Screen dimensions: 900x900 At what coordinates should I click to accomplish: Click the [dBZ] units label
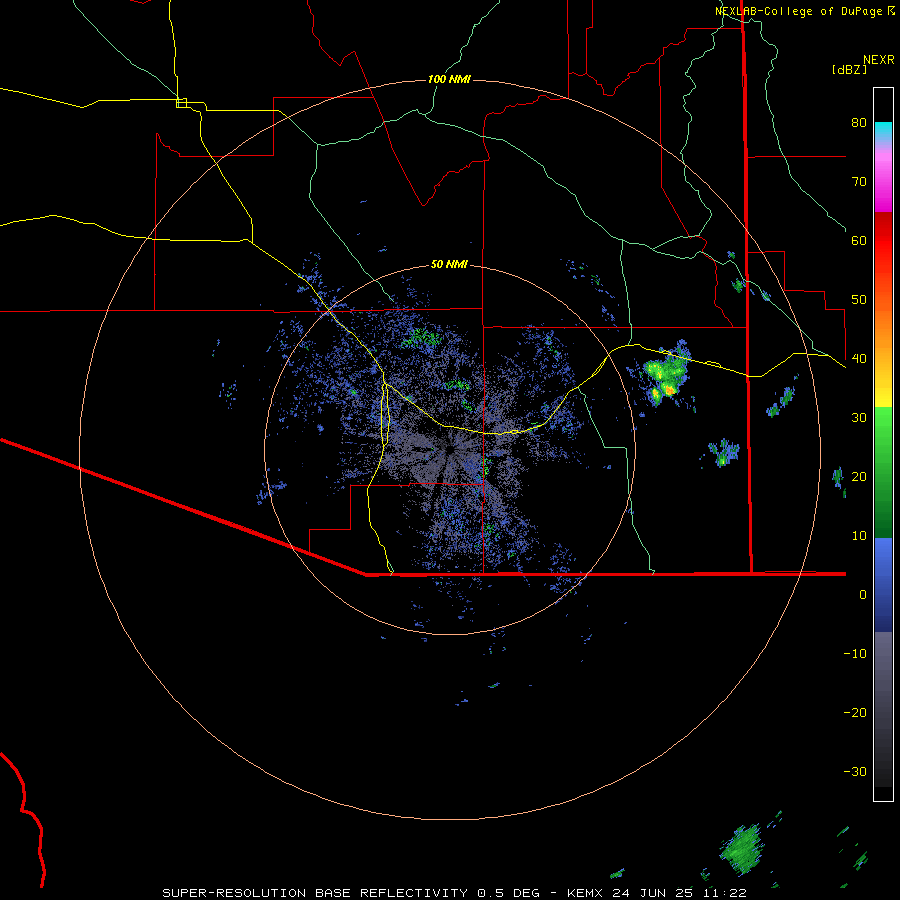pyautogui.click(x=849, y=69)
